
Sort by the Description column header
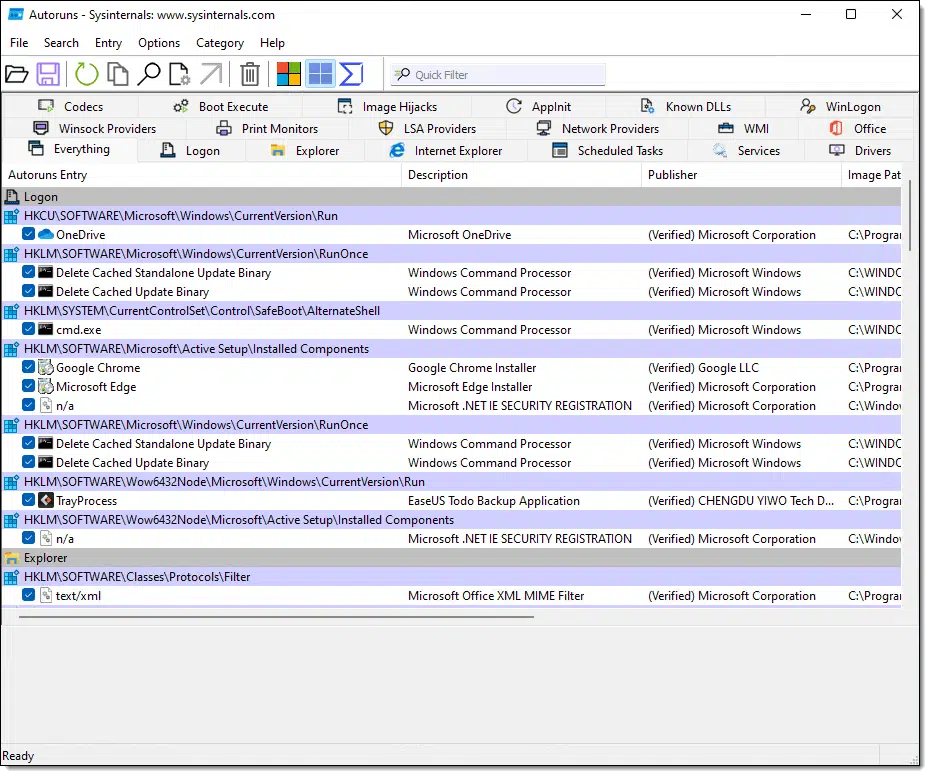pyautogui.click(x=521, y=175)
